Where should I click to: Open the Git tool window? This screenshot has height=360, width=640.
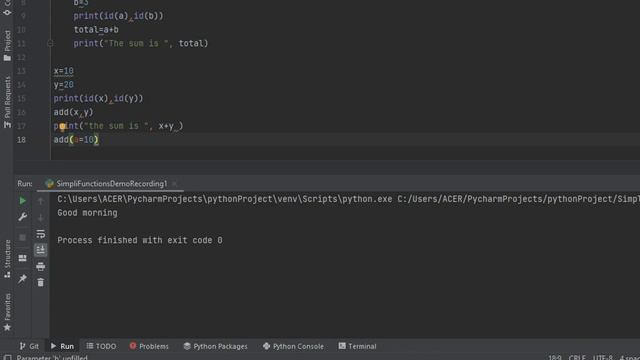[29, 346]
